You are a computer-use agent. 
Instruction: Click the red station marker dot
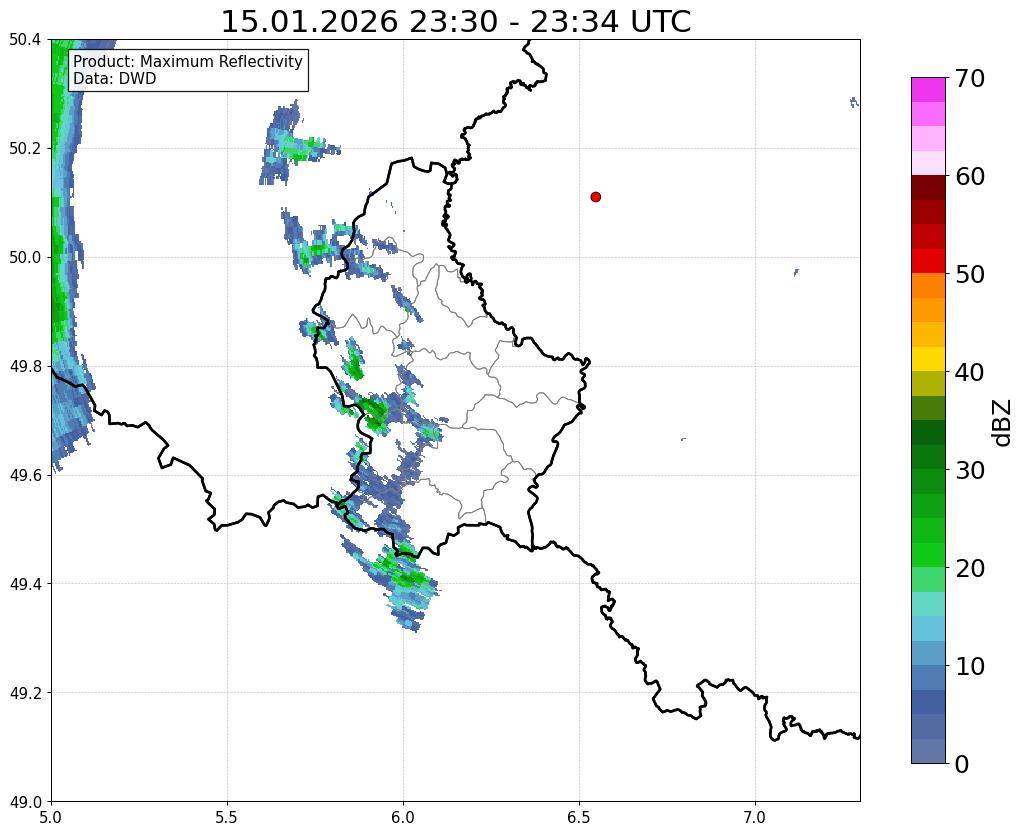pyautogui.click(x=595, y=196)
